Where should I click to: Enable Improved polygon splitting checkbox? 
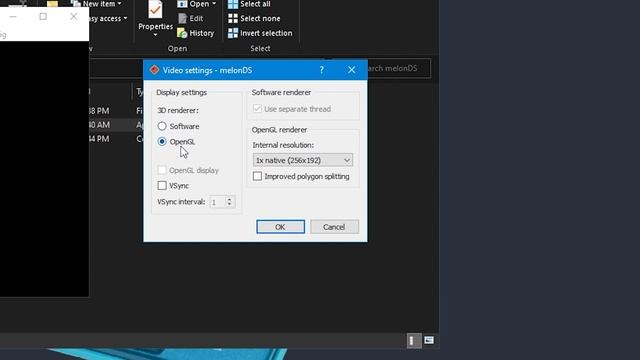point(257,176)
